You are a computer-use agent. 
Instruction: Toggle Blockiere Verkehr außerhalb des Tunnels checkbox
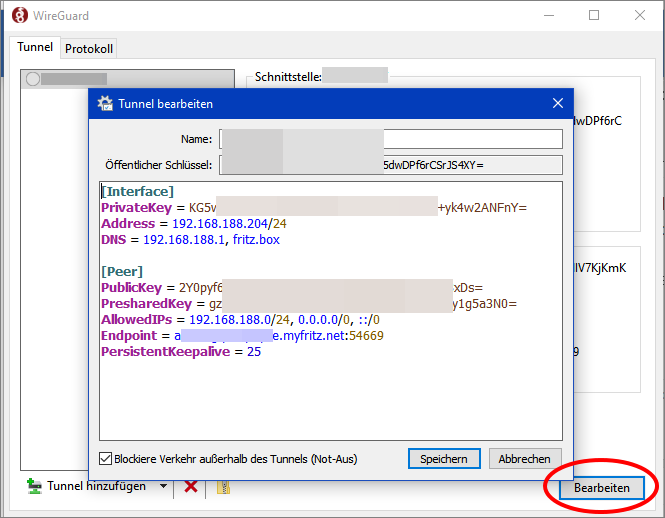(x=105, y=459)
